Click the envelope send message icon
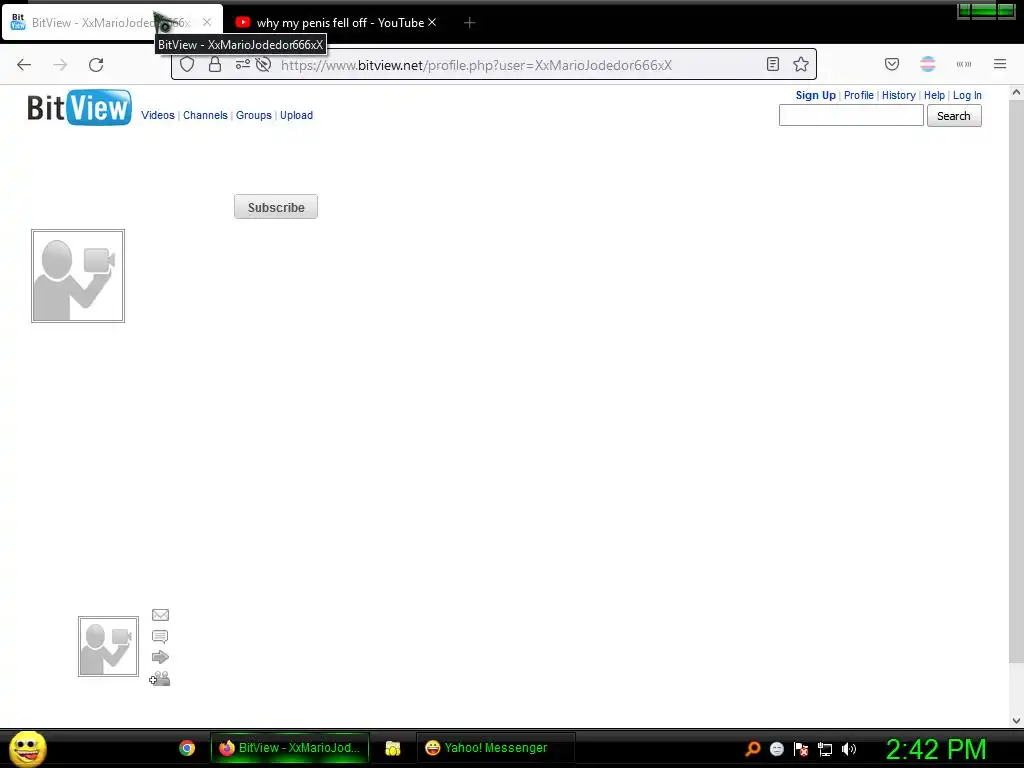 click(x=160, y=615)
